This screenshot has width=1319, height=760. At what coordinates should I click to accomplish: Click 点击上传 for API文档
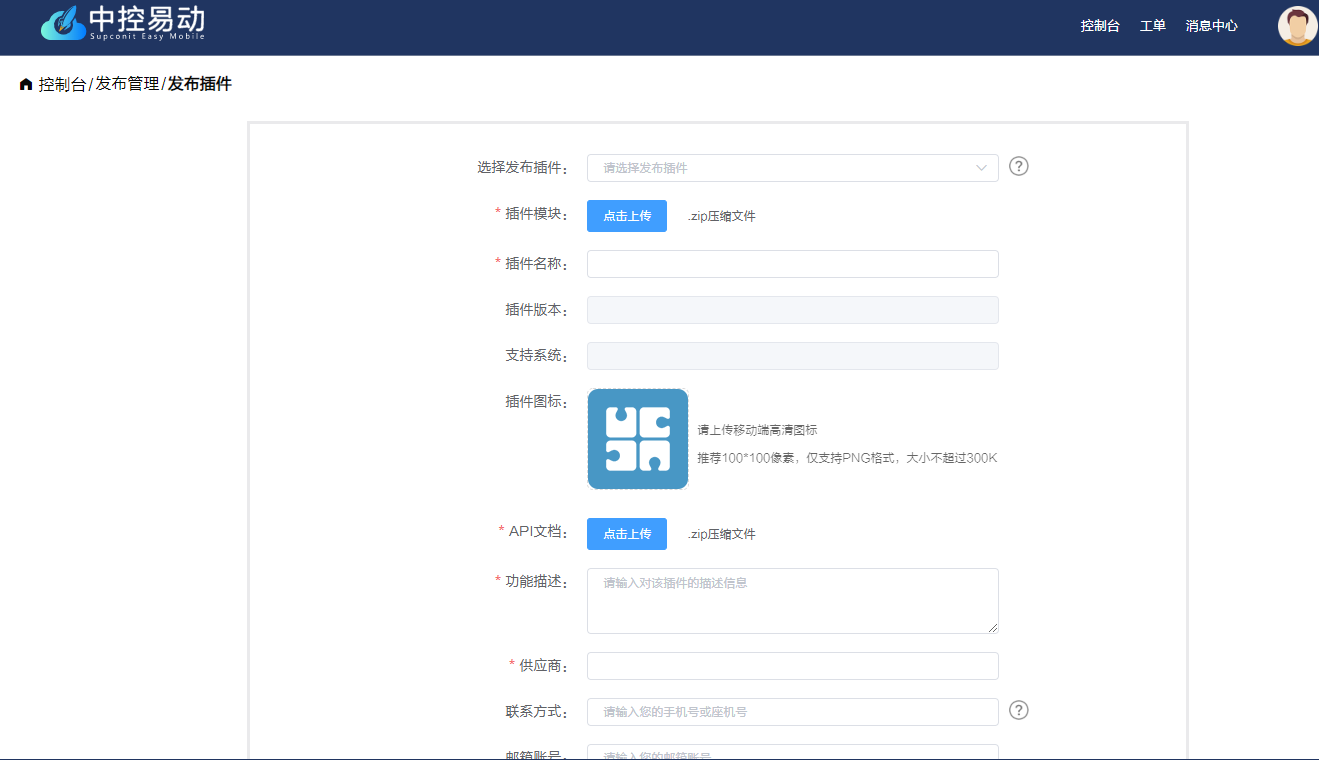point(627,534)
